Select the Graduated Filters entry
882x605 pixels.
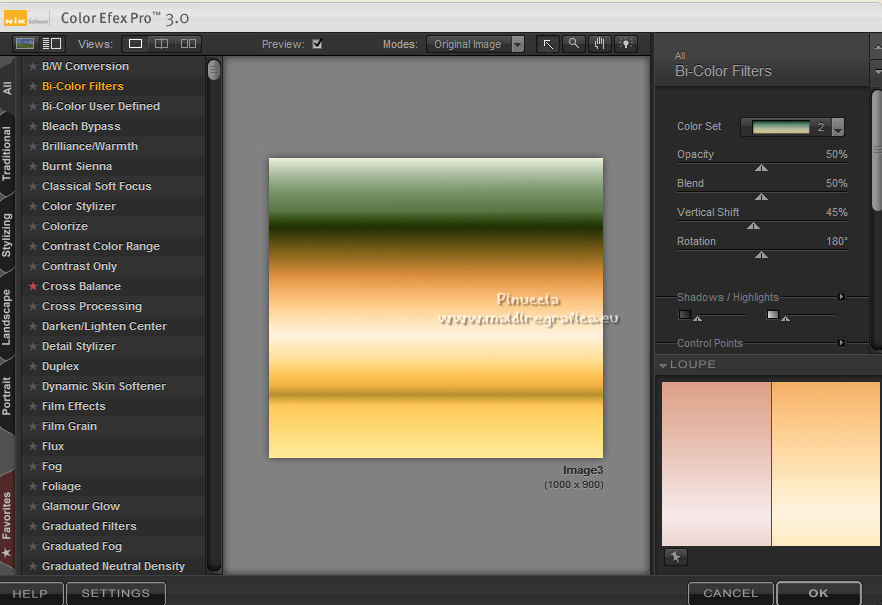pyautogui.click(x=89, y=526)
